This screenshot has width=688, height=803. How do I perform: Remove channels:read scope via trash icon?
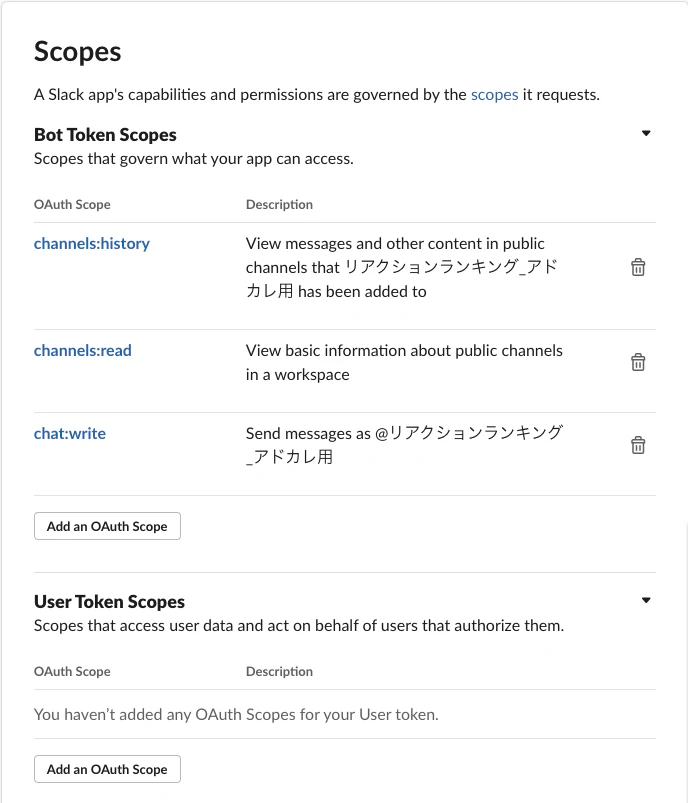[638, 362]
